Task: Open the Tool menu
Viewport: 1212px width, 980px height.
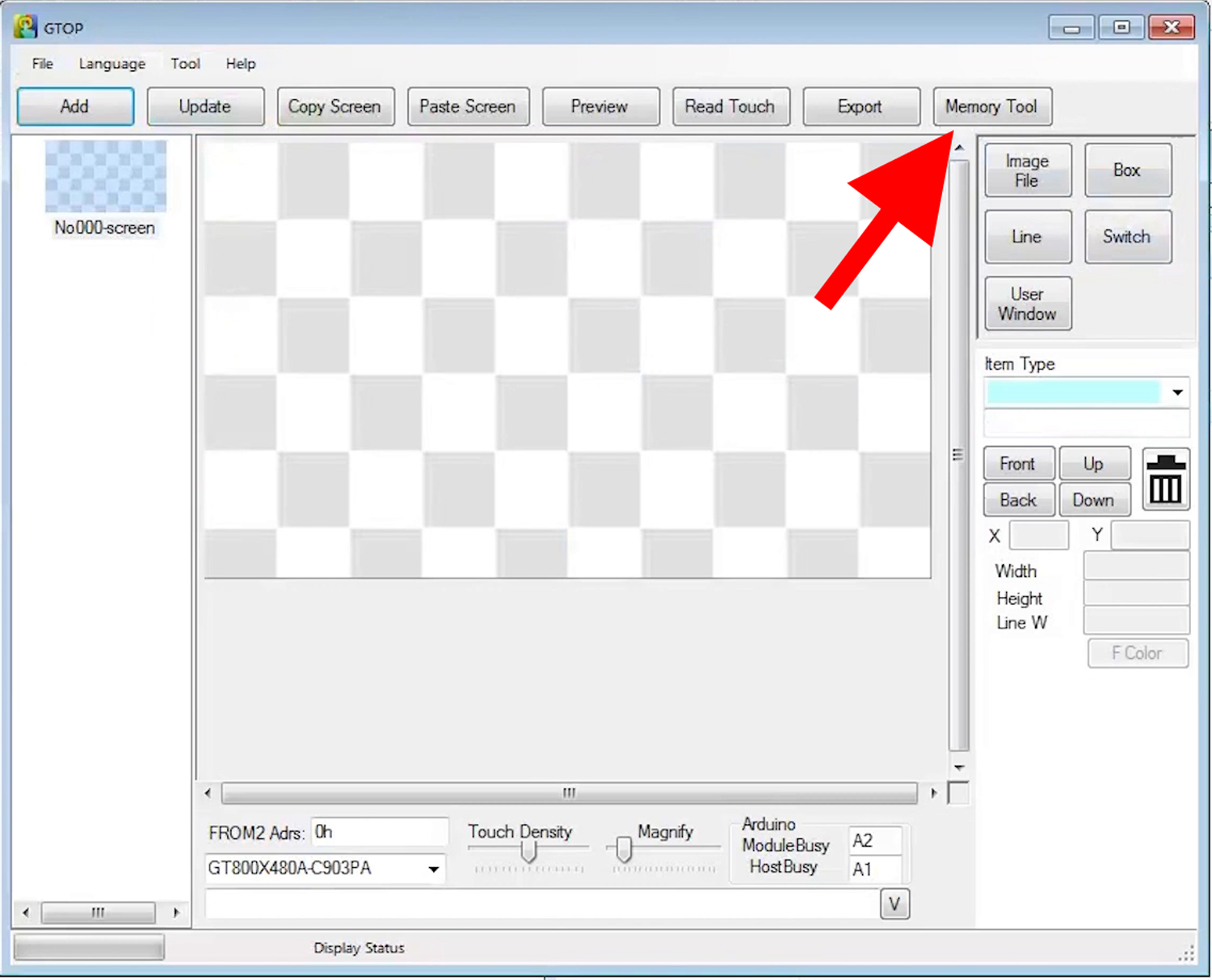Action: click(185, 64)
